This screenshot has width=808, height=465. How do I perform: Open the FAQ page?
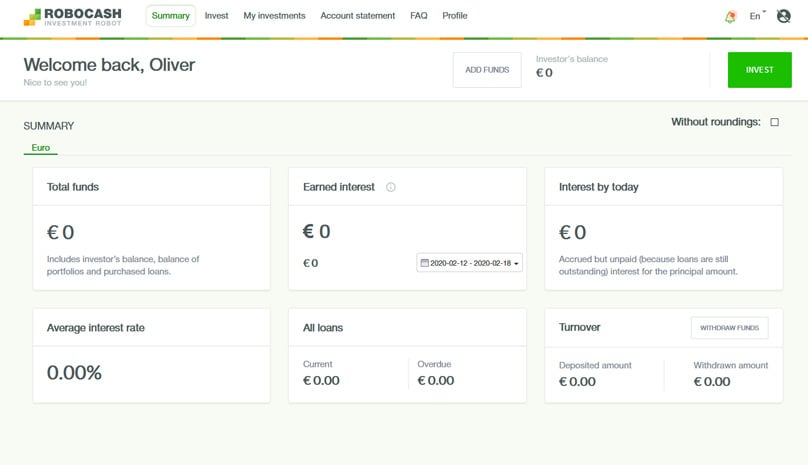[x=418, y=16]
